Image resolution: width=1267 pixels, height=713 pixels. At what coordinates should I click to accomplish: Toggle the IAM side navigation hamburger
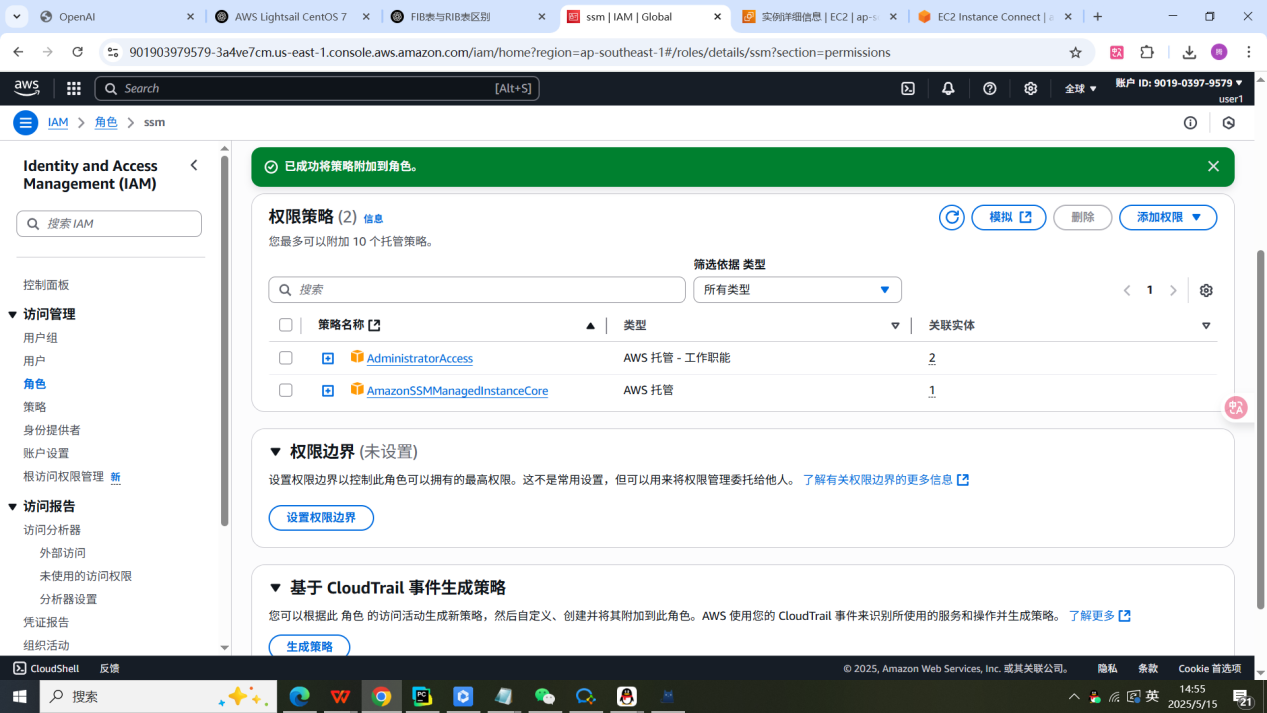25,122
